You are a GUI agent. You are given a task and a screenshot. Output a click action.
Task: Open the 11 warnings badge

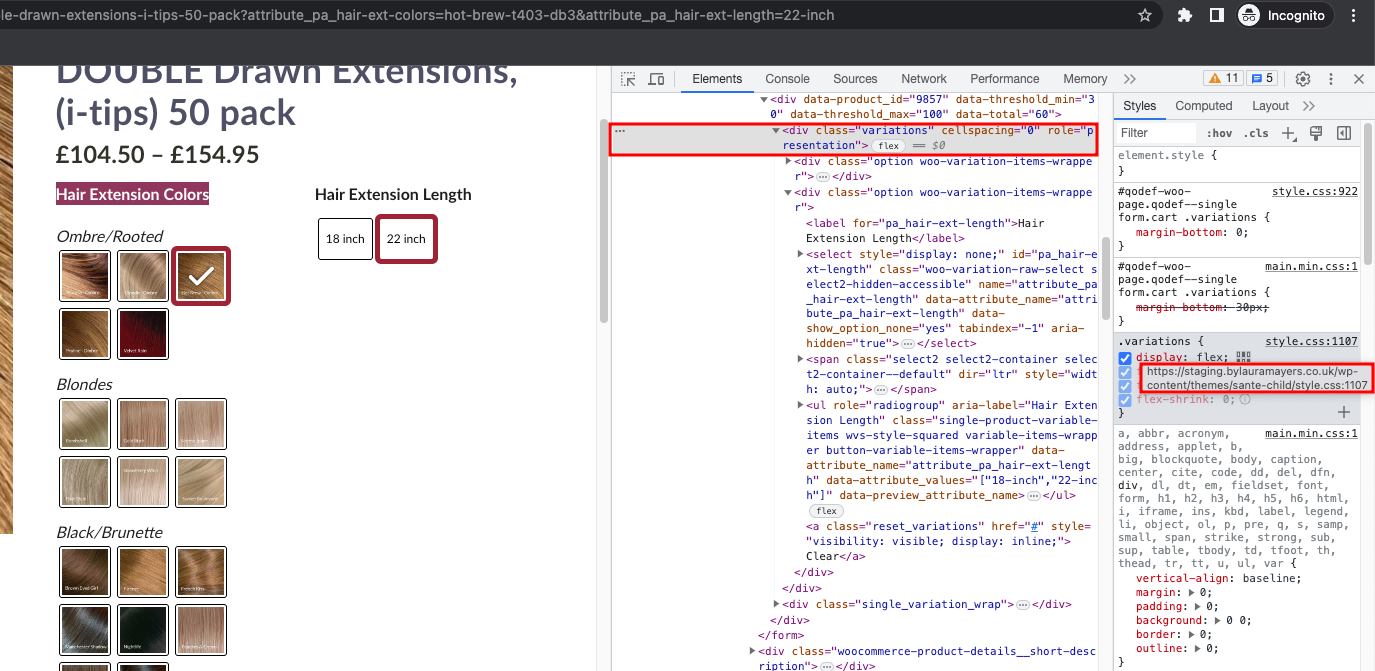click(1222, 78)
